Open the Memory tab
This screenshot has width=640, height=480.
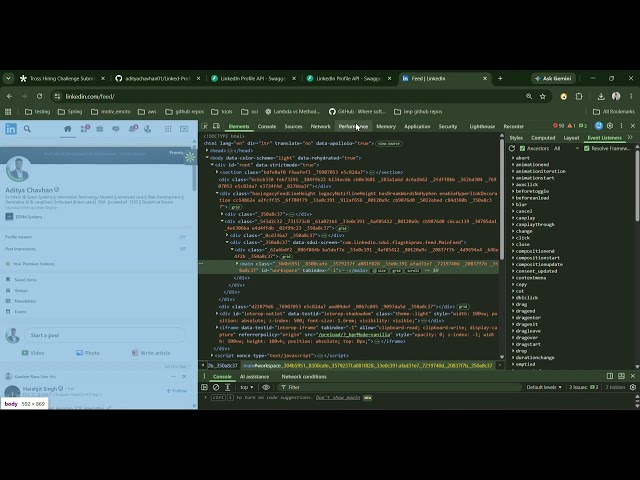(386, 127)
